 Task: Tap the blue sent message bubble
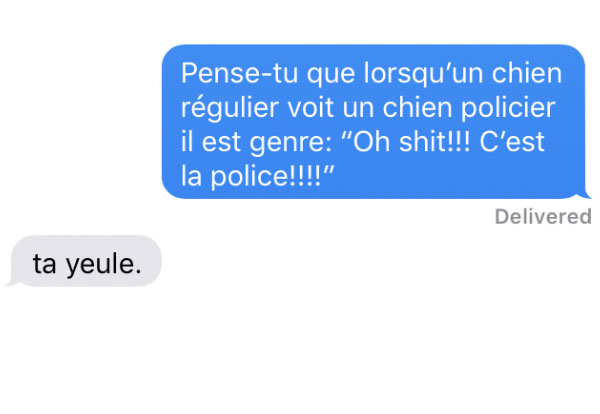374,122
